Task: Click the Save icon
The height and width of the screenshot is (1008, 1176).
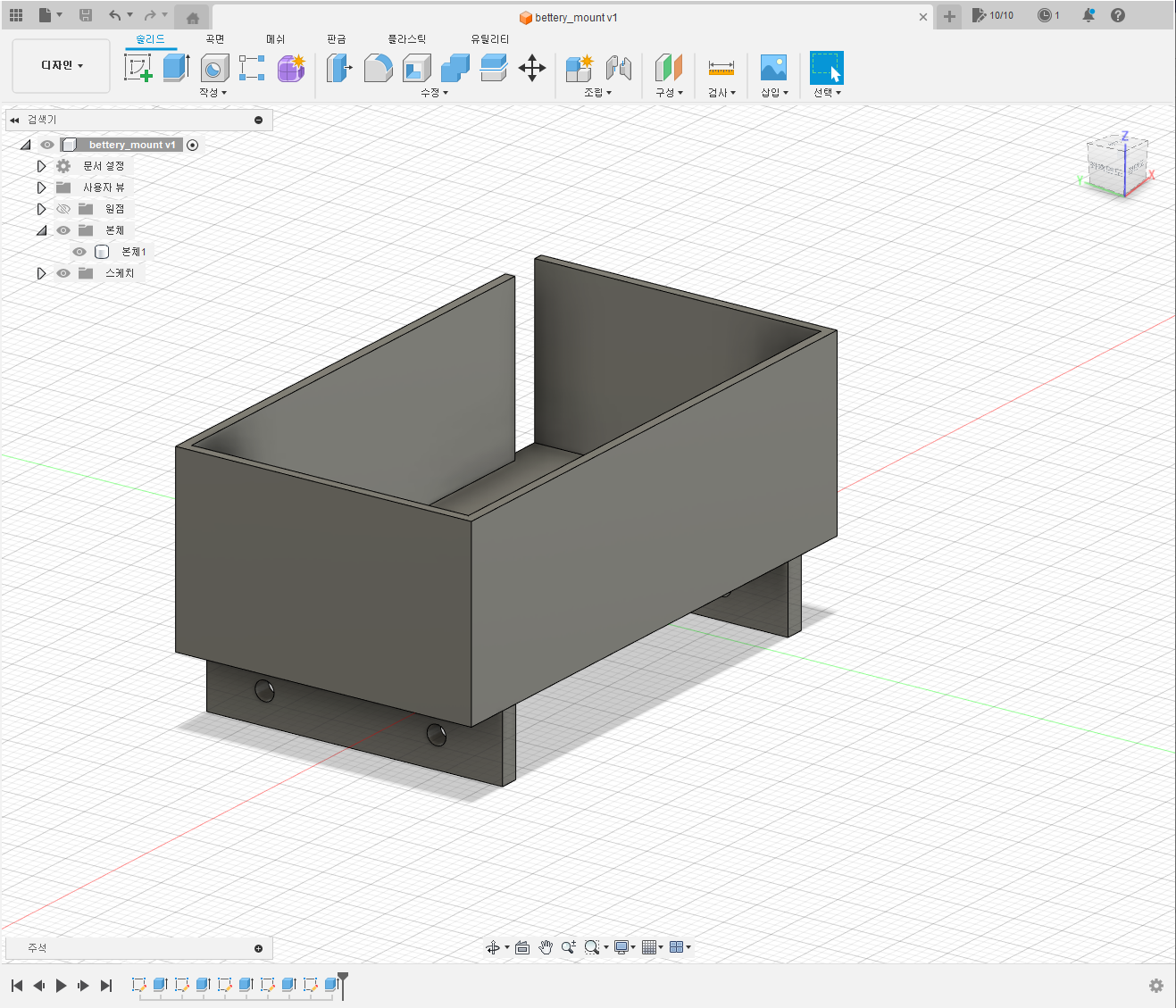Action: pos(86,15)
